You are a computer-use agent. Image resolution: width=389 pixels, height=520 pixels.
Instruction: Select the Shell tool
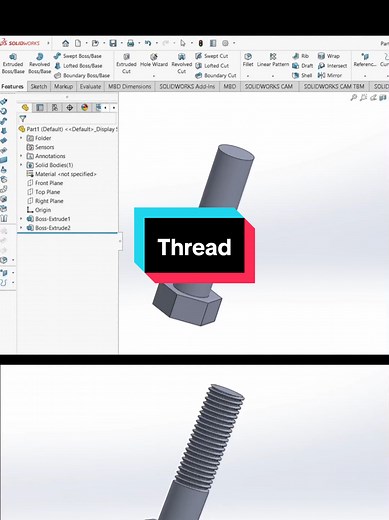coord(302,75)
